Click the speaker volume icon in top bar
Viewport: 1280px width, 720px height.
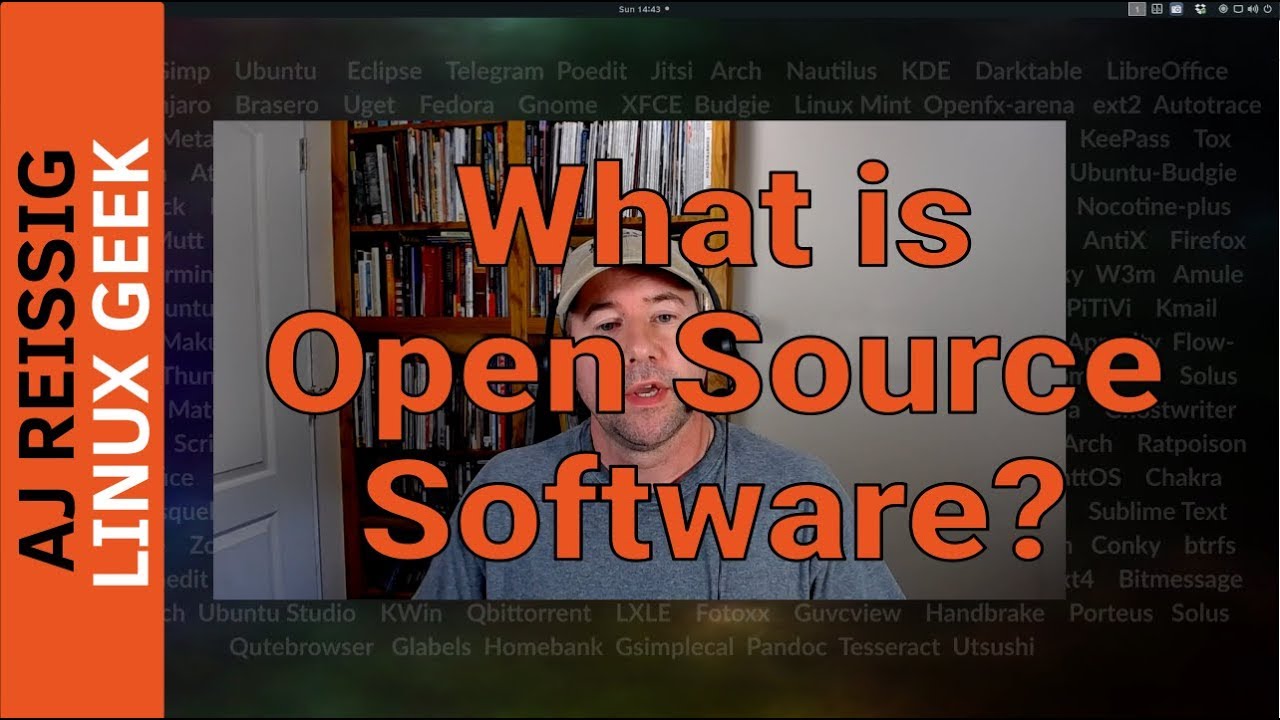1253,9
